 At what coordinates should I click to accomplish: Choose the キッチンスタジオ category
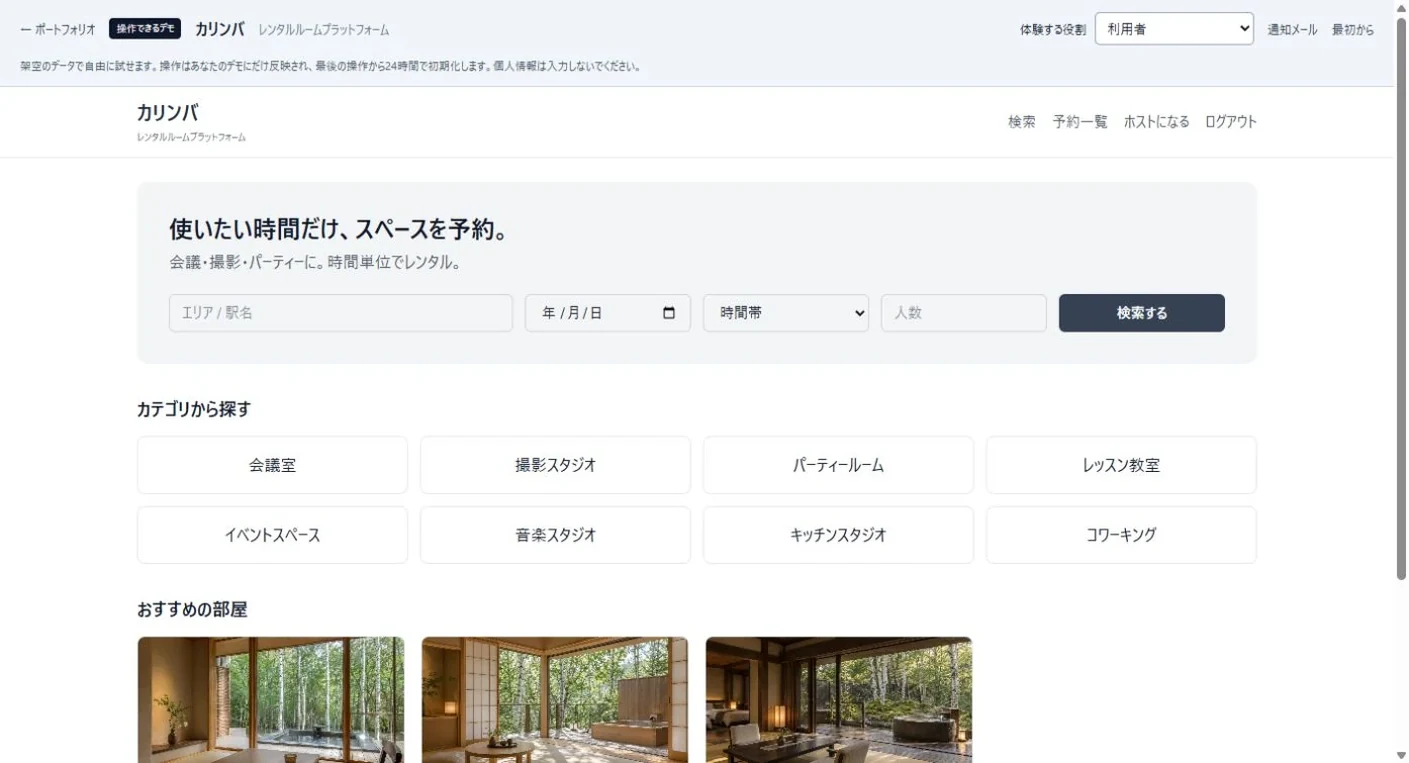(838, 535)
